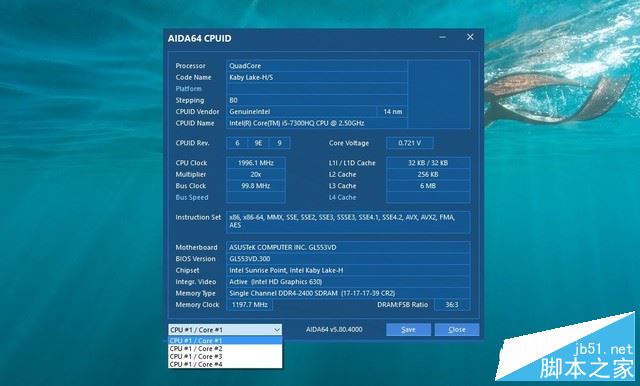Viewport: 640px width, 386px height.
Task: Click the AIDA64 v5.80.4000 version label
Action: tap(334, 329)
